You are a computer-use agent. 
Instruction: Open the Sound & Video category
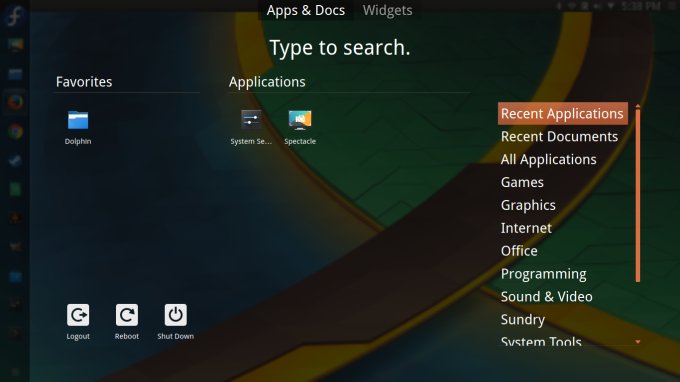546,297
